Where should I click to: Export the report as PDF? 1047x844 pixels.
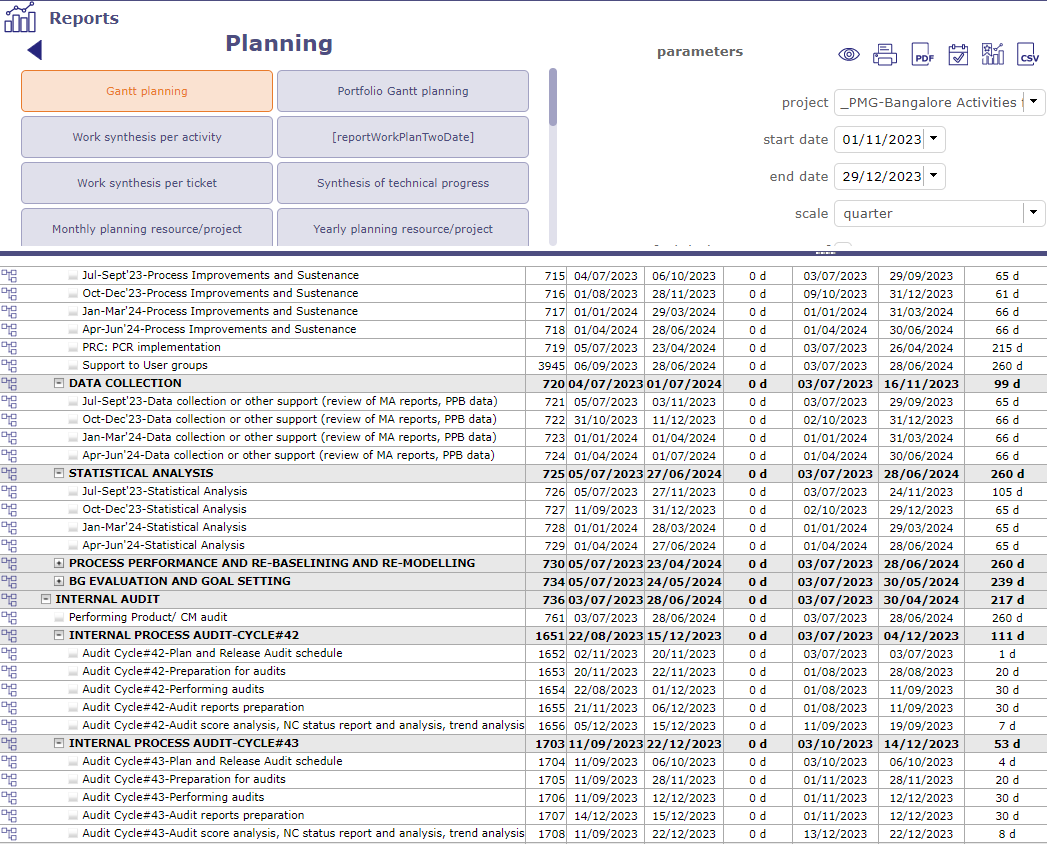pyautogui.click(x=922, y=55)
